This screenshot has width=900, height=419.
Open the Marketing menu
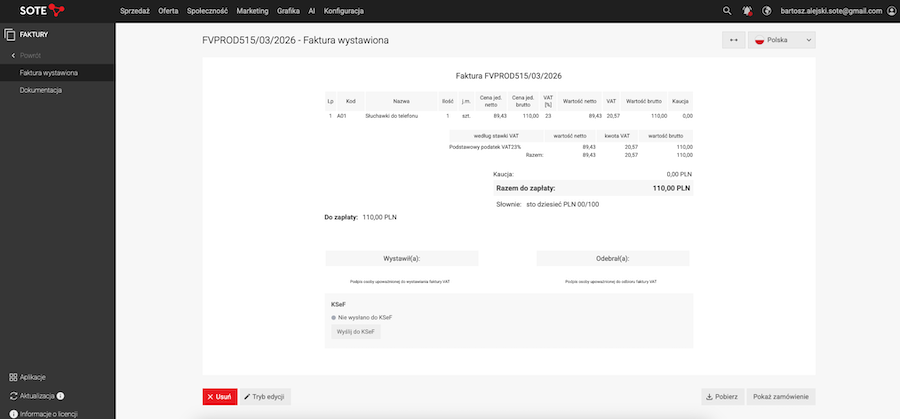pos(253,10)
